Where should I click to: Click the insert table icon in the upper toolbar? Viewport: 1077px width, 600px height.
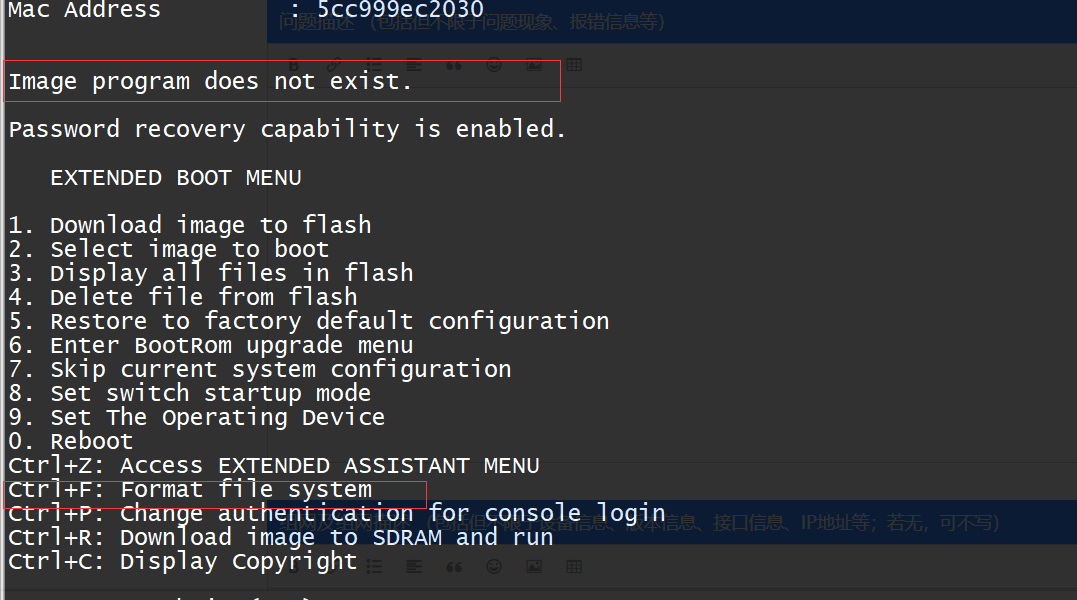tap(574, 66)
